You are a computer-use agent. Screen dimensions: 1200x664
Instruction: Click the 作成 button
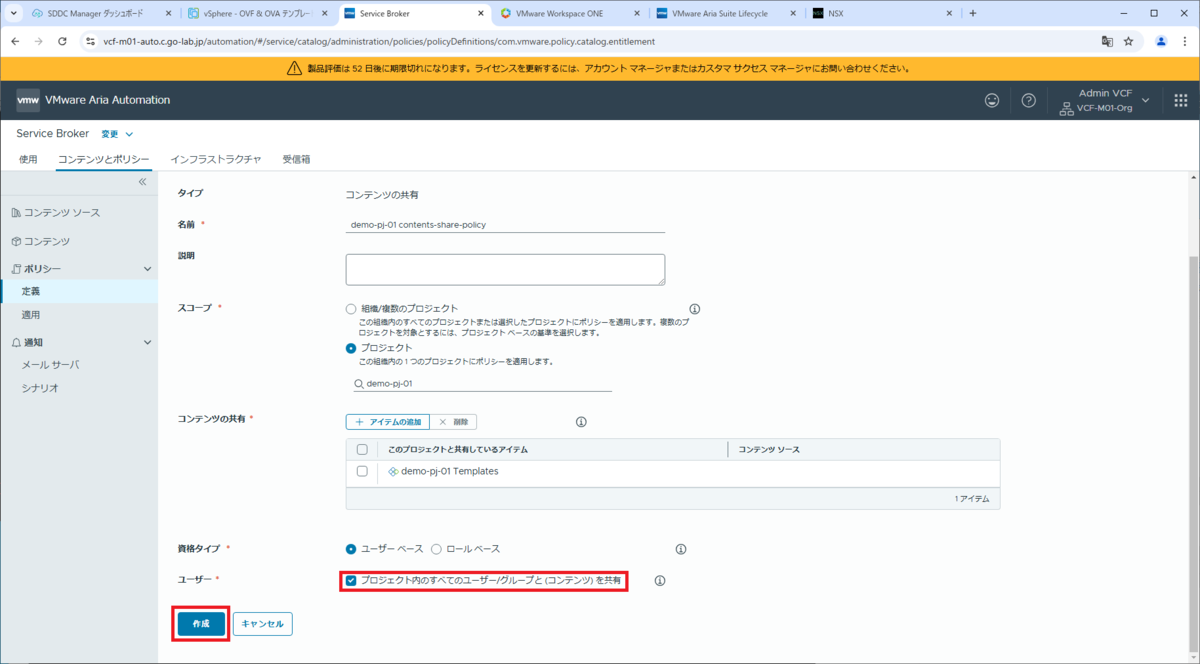coord(201,624)
